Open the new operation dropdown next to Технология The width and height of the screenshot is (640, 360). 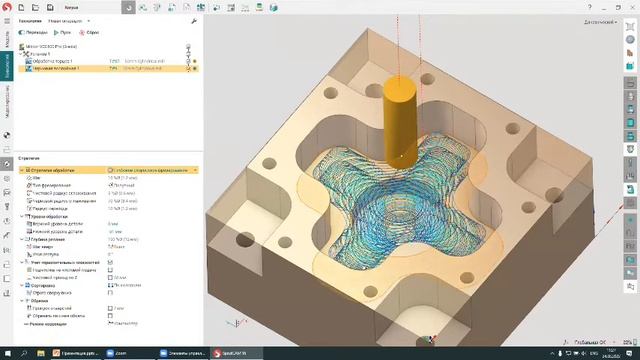tap(89, 21)
